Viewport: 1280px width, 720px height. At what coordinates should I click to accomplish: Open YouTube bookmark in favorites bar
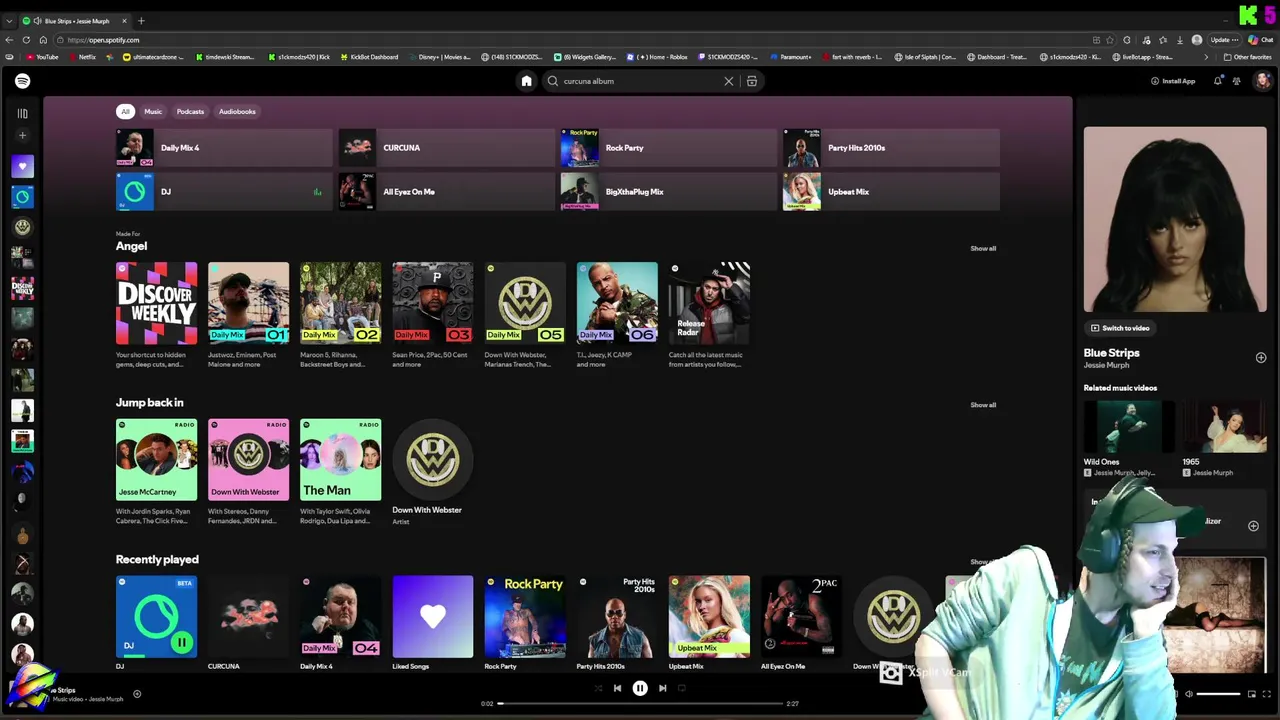[43, 57]
